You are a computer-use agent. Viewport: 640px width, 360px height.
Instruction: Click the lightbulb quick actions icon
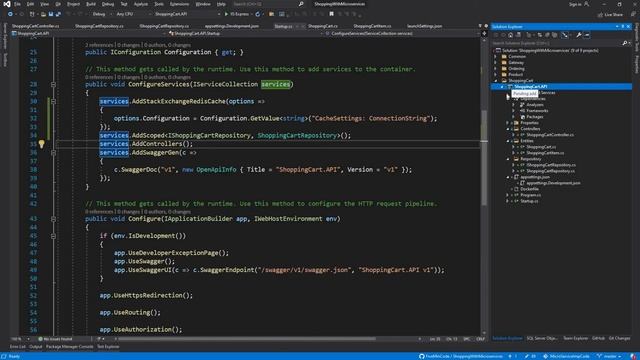pyautogui.click(x=42, y=144)
